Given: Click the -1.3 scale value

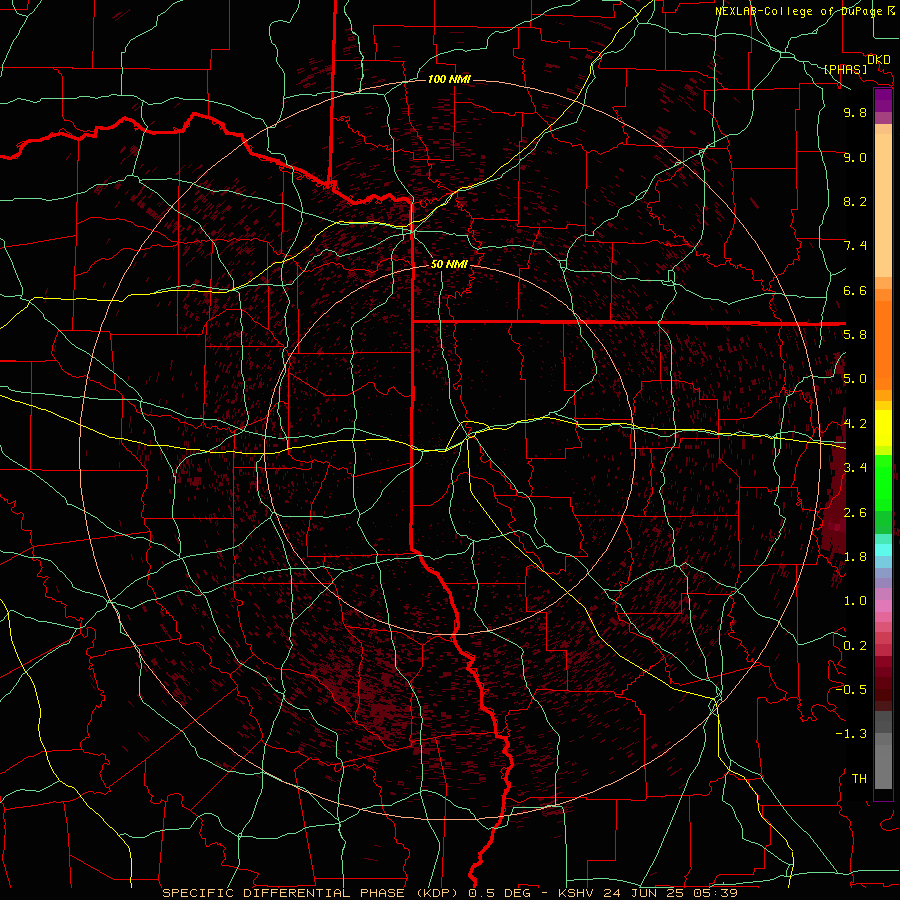Looking at the screenshot, I should click(x=851, y=734).
